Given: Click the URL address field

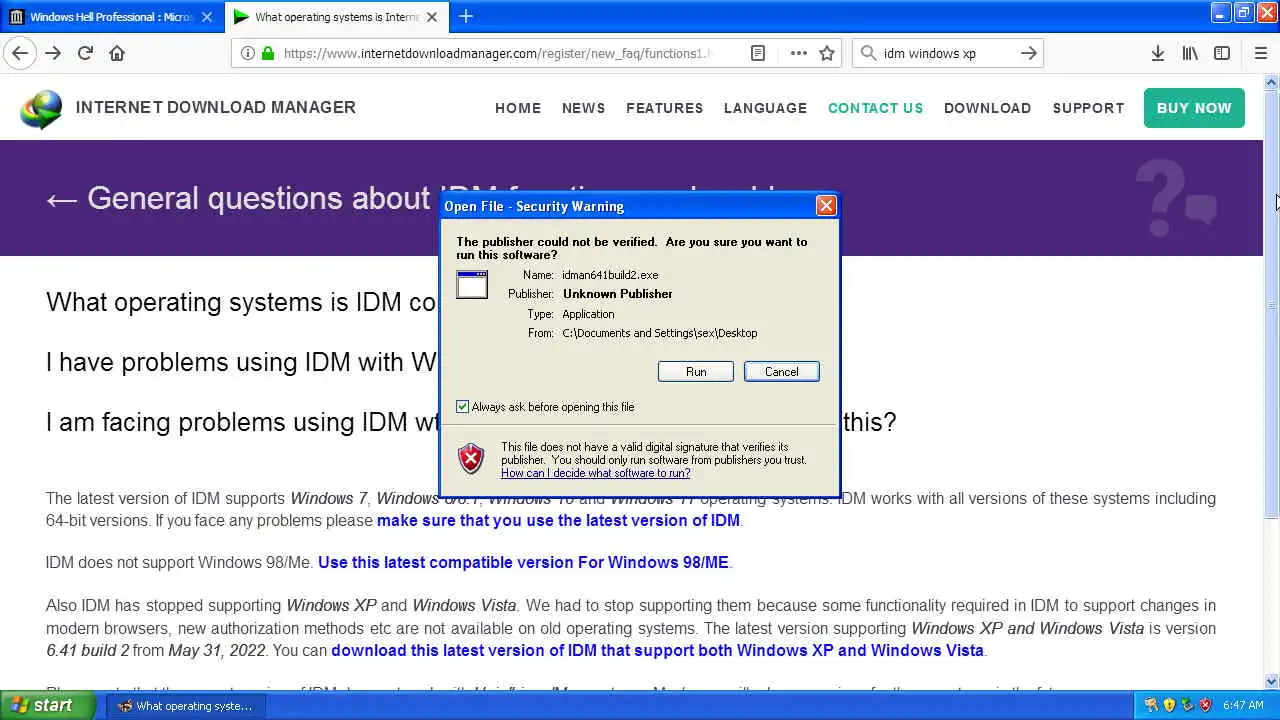Looking at the screenshot, I should click(x=495, y=53).
